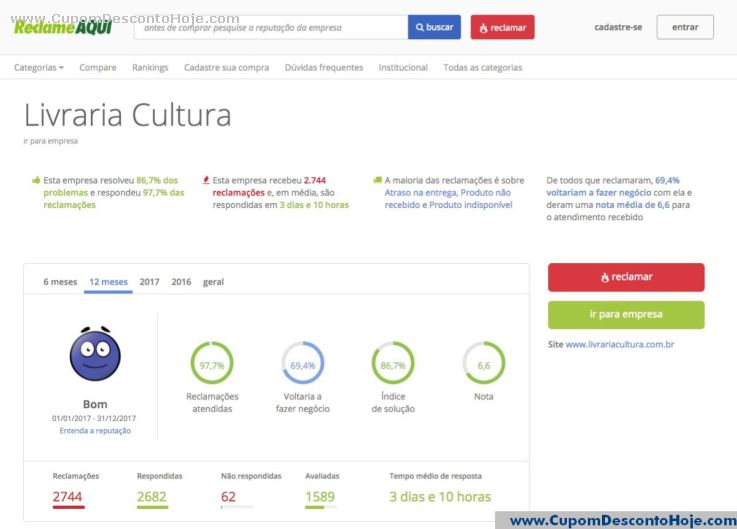Screen dimensions: 737x529
Task: Click the green bar under 2682
Action: (152, 507)
